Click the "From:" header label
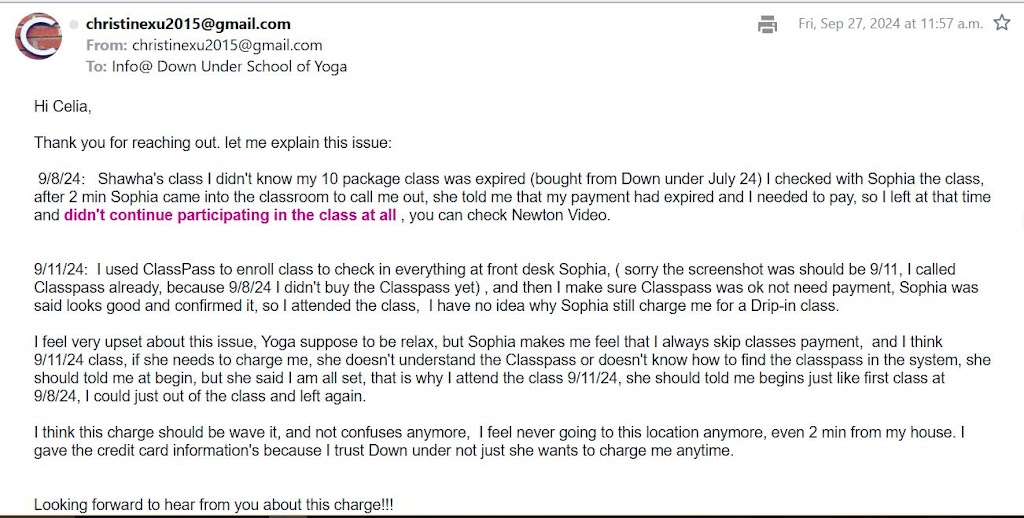1024x518 pixels. click(106, 45)
